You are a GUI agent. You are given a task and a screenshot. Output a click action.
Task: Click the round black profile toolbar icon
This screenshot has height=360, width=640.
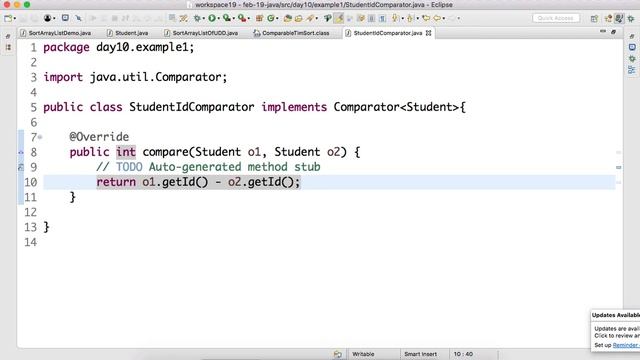(x=47, y=18)
